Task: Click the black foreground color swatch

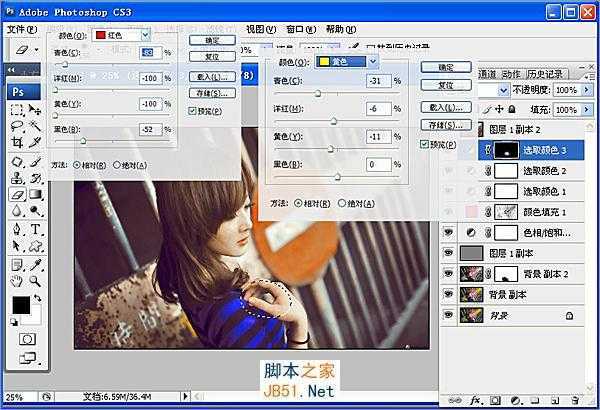Action: pyautogui.click(x=21, y=305)
